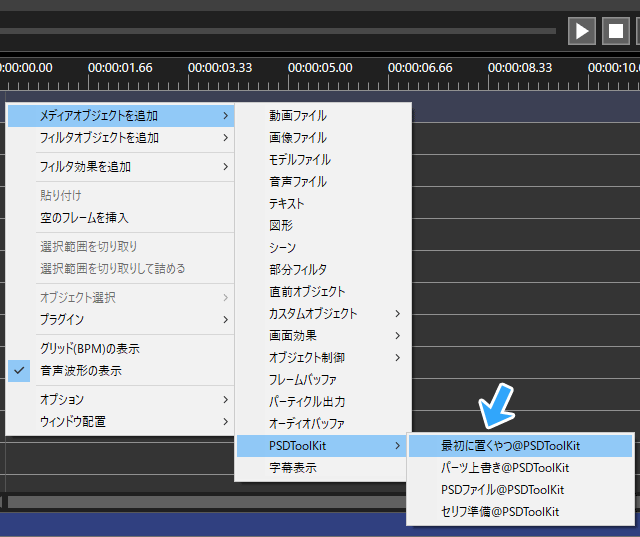Click the Play button
The height and width of the screenshot is (537, 640).
point(581,31)
